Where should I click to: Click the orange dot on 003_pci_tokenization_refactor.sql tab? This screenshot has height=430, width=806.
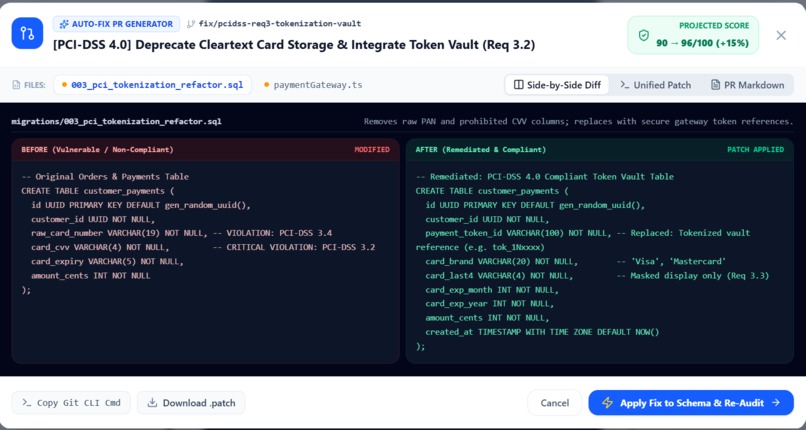64,85
